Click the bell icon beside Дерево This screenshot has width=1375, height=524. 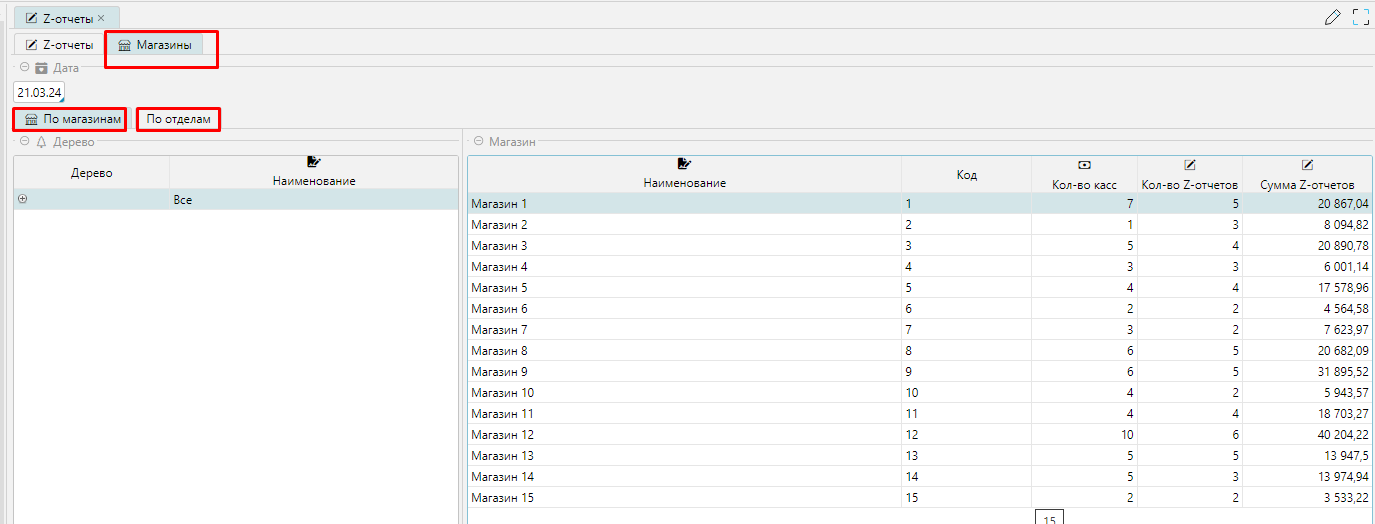[x=41, y=142]
